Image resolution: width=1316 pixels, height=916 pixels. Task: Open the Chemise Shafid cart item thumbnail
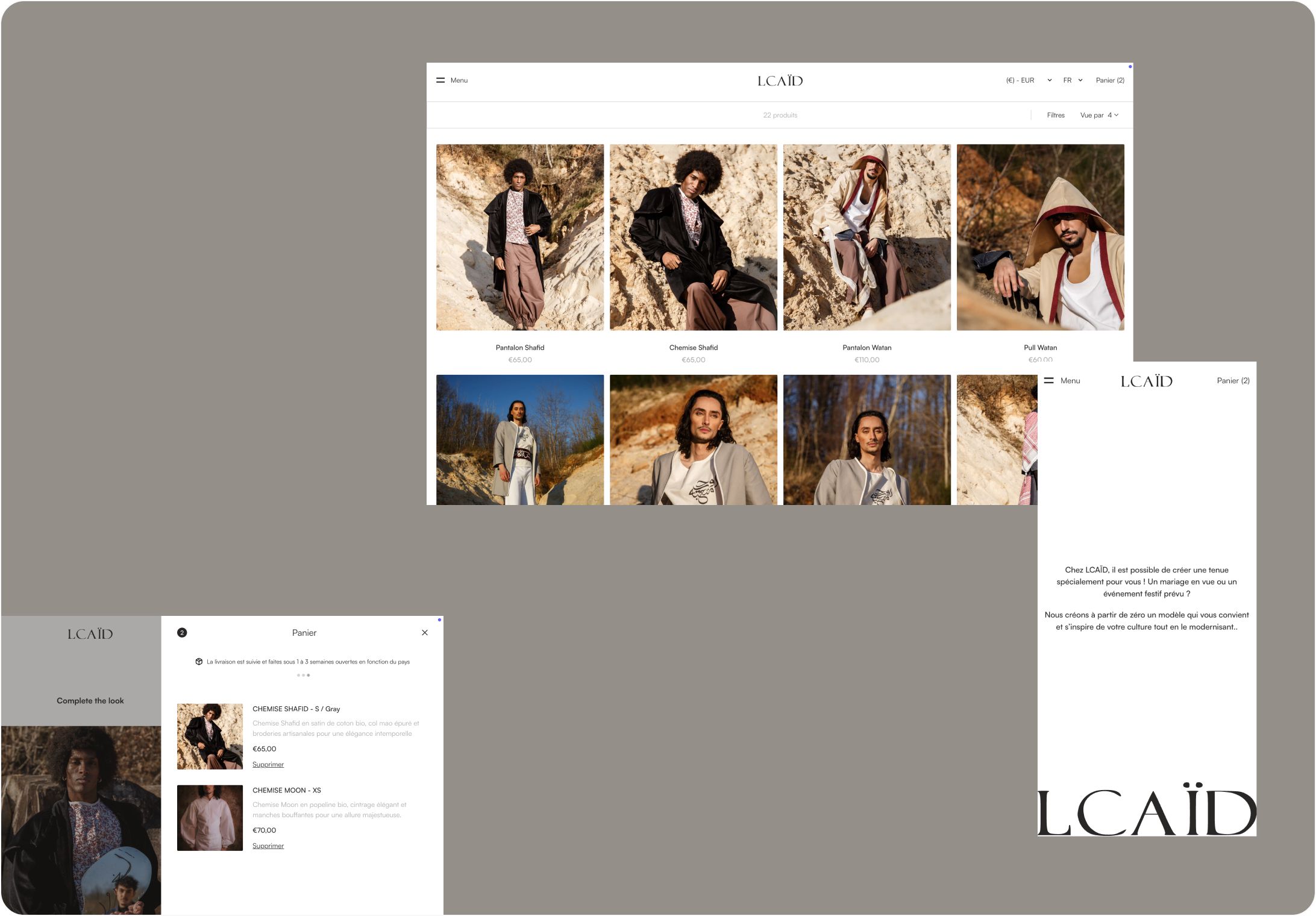coord(210,736)
